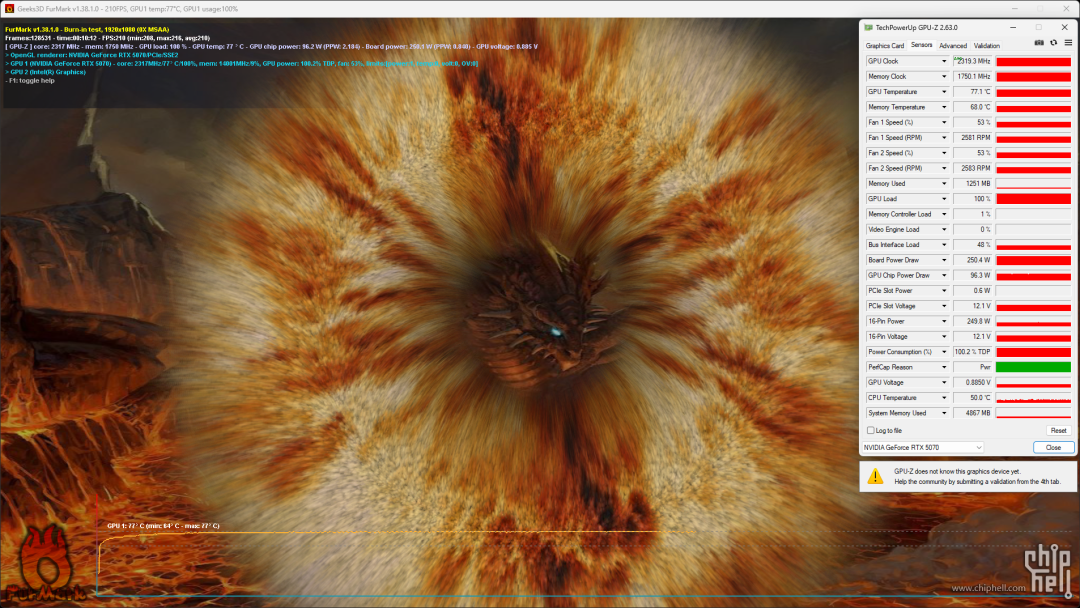Screen dimensions: 1080x608
Task: Click the CPU Temperature history graph
Action: 1033,398
